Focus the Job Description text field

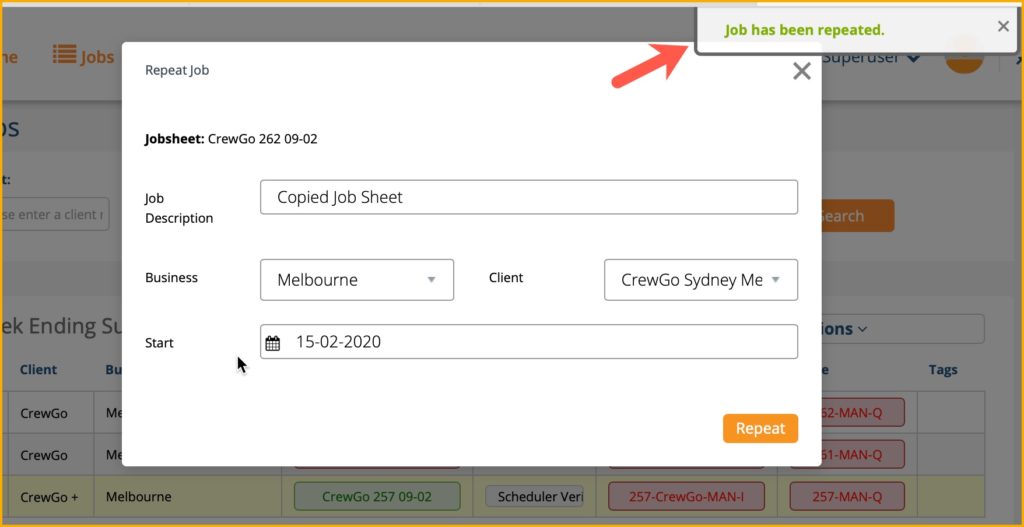[x=528, y=197]
